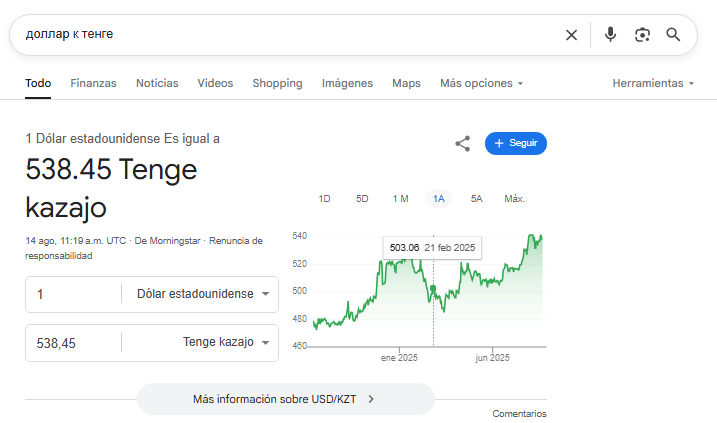This screenshot has height=423, width=717.
Task: Follow USD/KZT with the Seguir button
Action: (516, 143)
